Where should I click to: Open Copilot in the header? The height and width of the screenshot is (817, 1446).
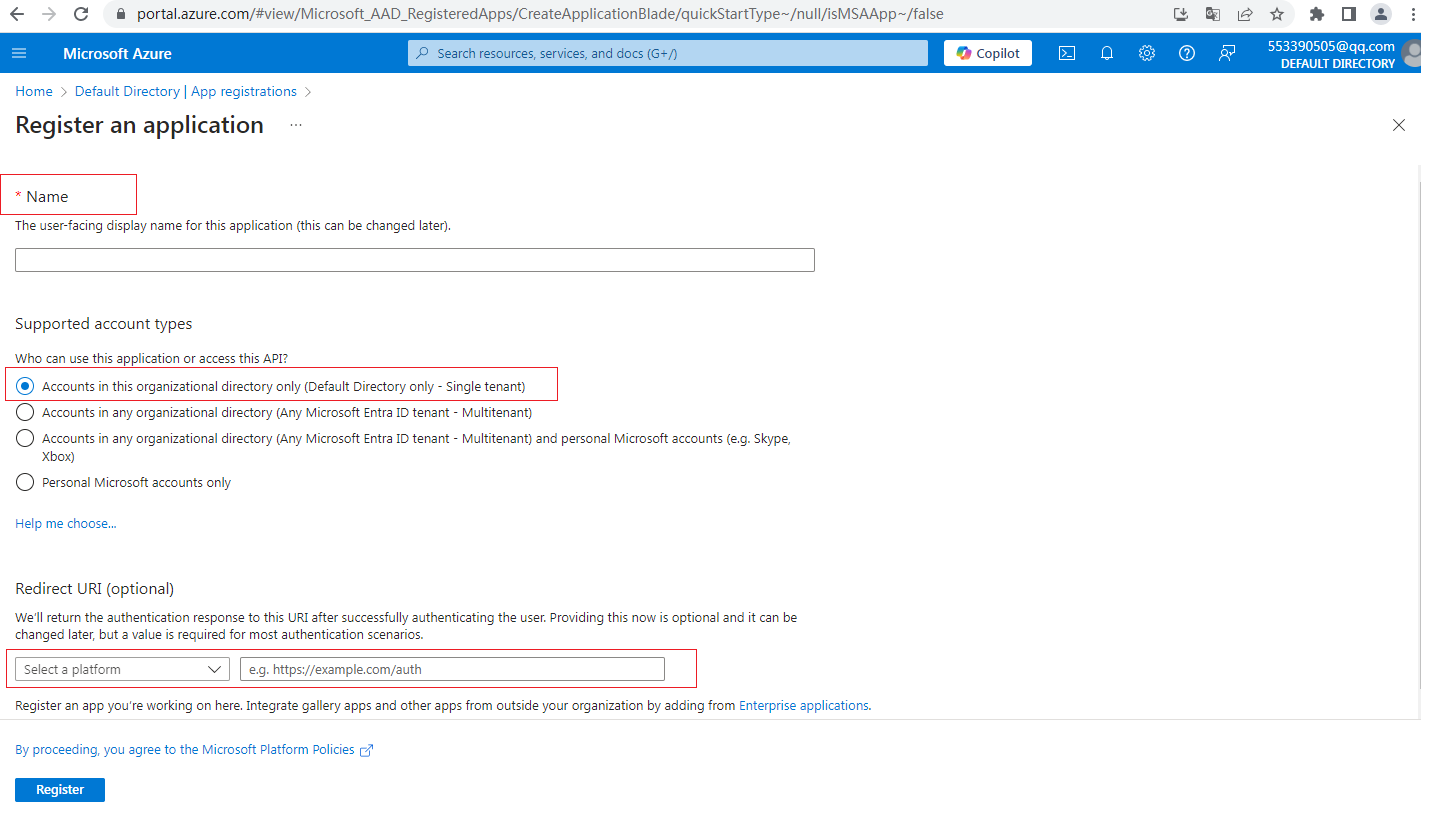coord(988,53)
